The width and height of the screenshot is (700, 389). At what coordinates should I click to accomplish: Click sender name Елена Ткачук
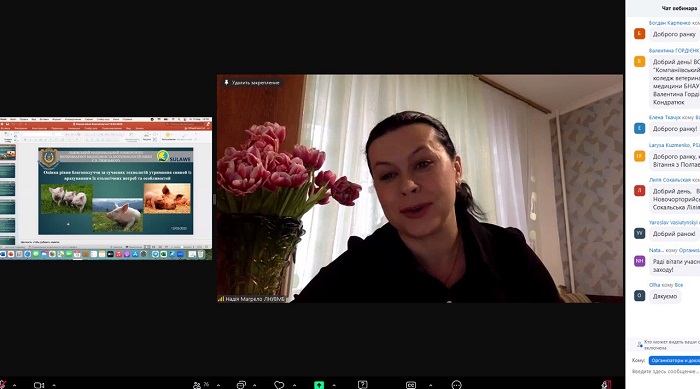(x=665, y=117)
